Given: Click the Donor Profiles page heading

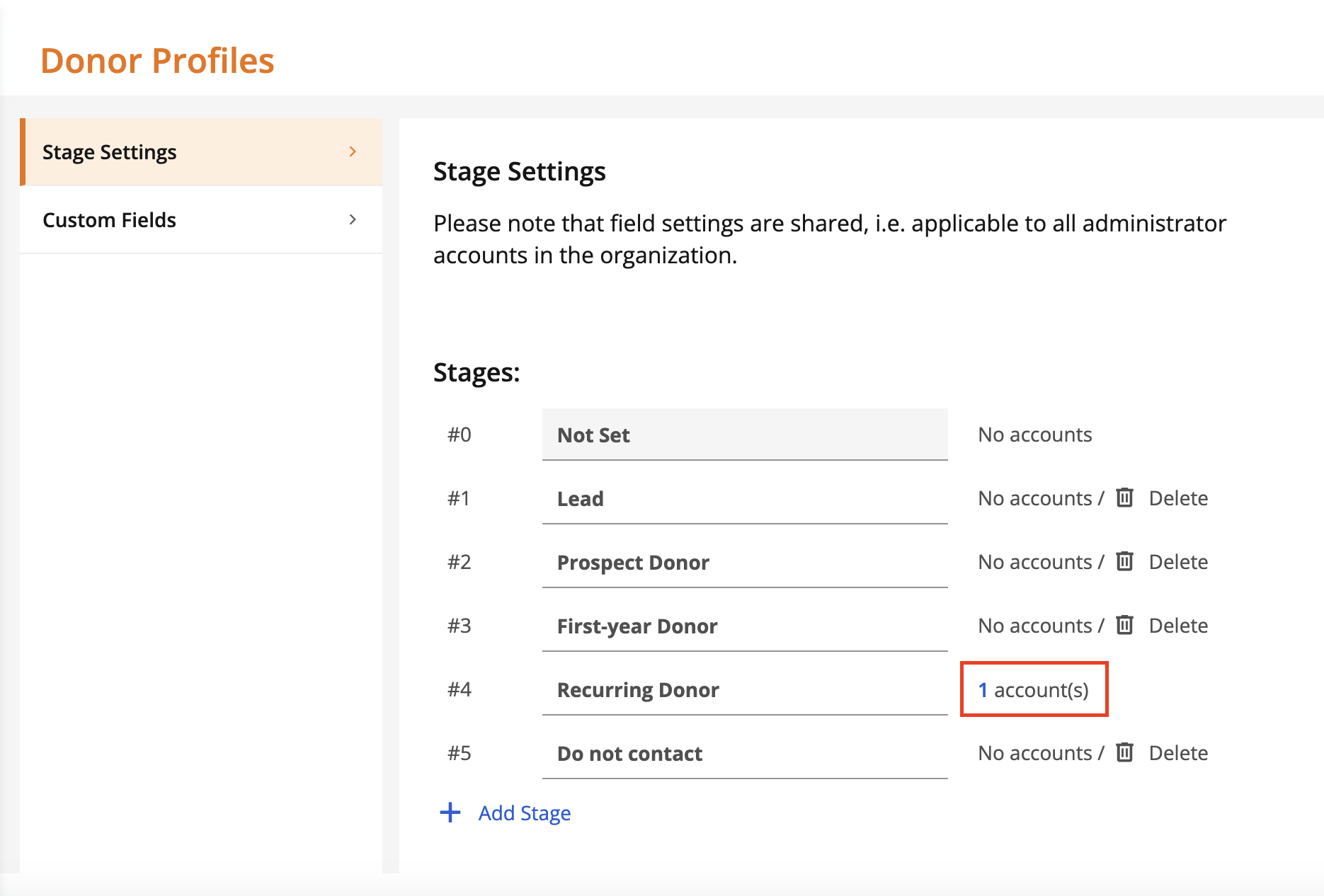Looking at the screenshot, I should 158,60.
